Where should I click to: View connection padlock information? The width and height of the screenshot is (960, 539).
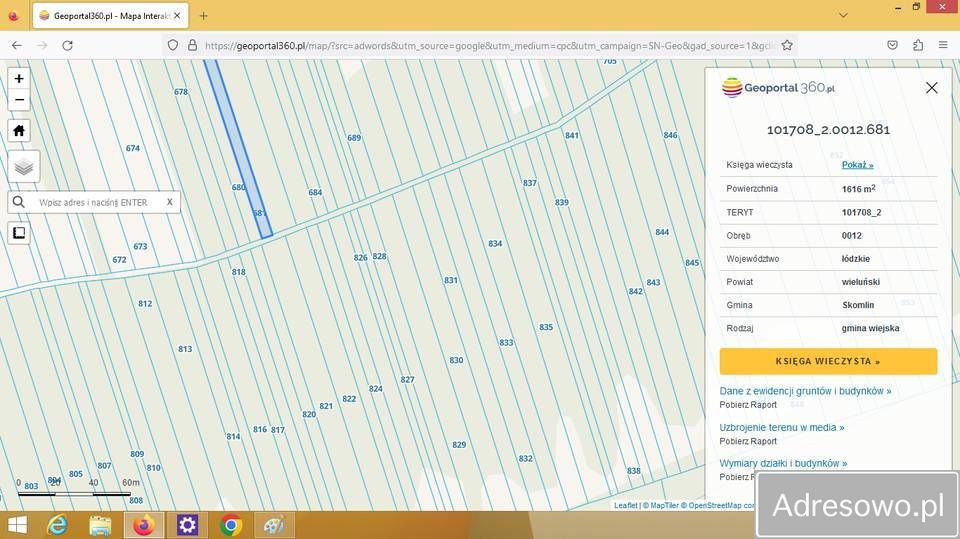coord(192,45)
